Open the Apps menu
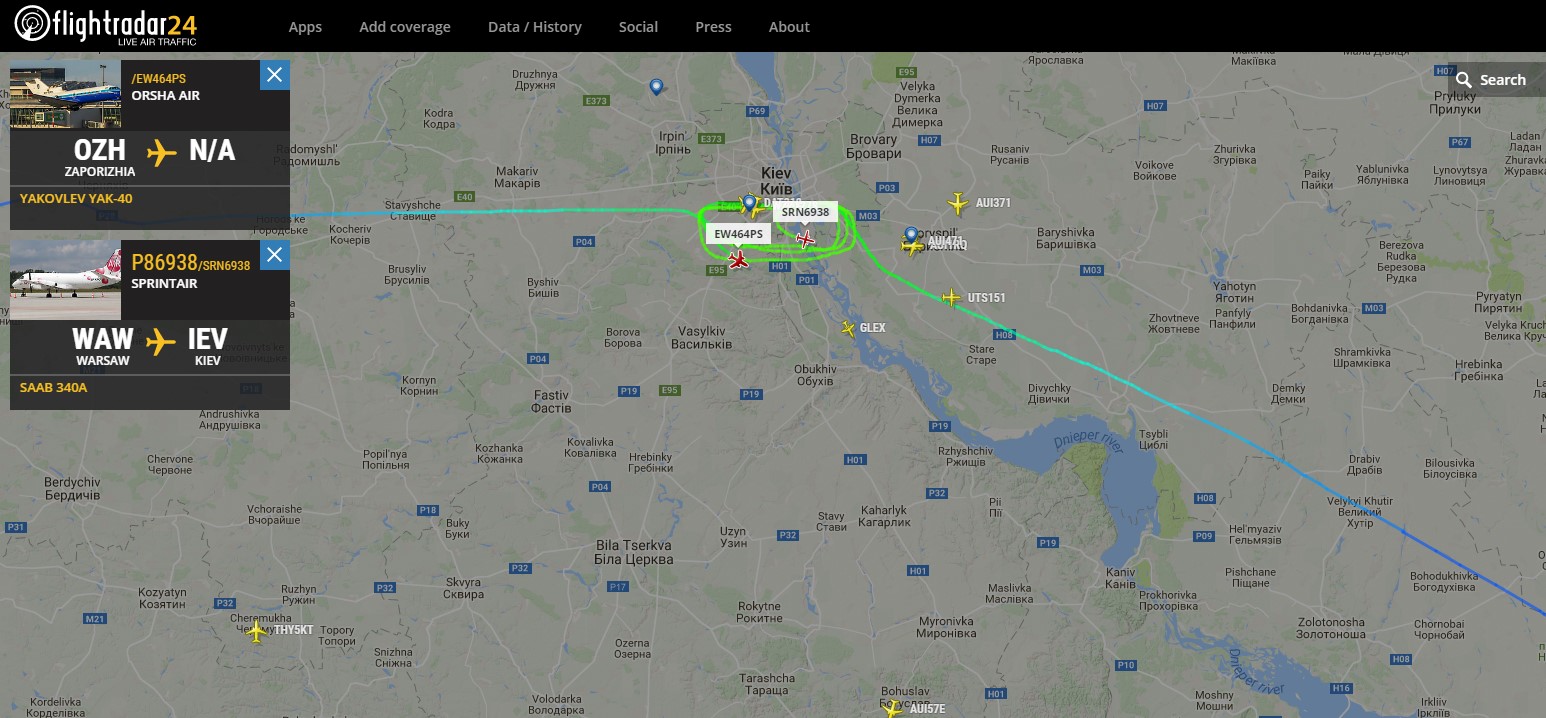 (305, 27)
